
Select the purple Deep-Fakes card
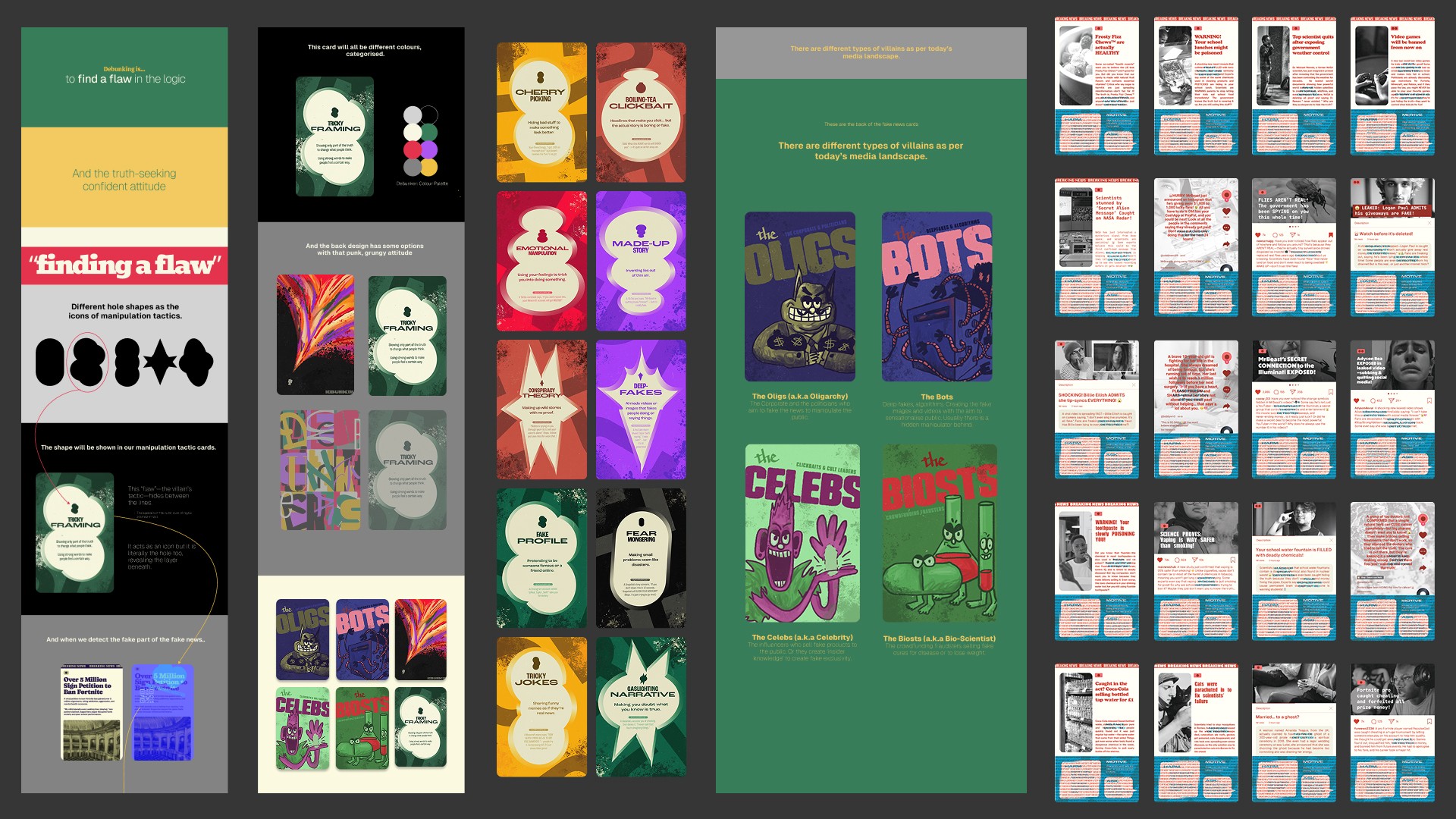point(641,409)
